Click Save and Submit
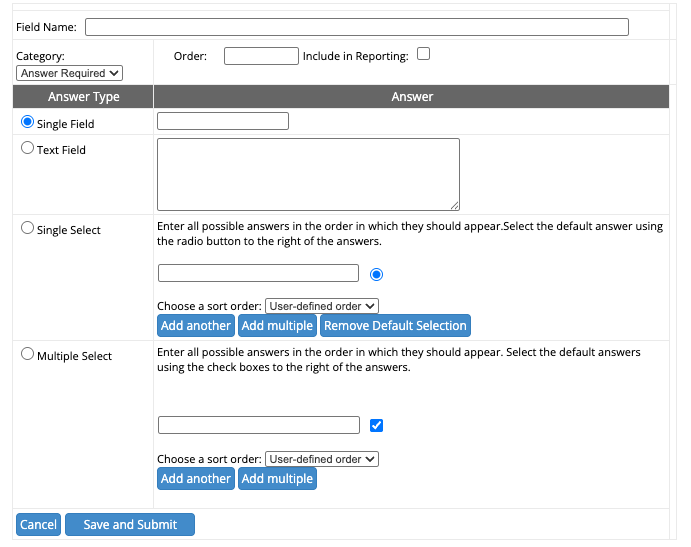 (130, 525)
